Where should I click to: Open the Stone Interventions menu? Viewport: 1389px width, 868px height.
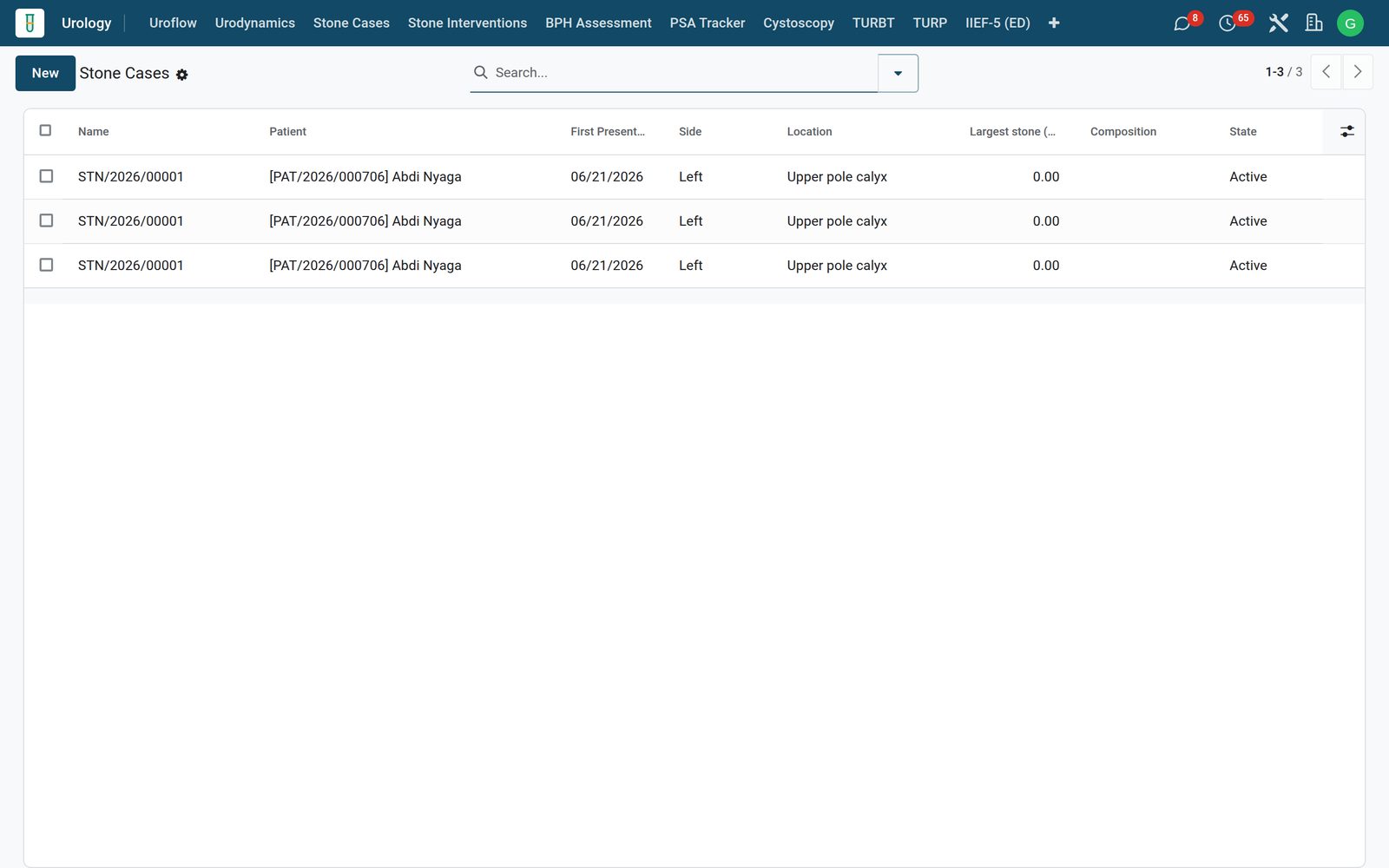pyautogui.click(x=467, y=23)
